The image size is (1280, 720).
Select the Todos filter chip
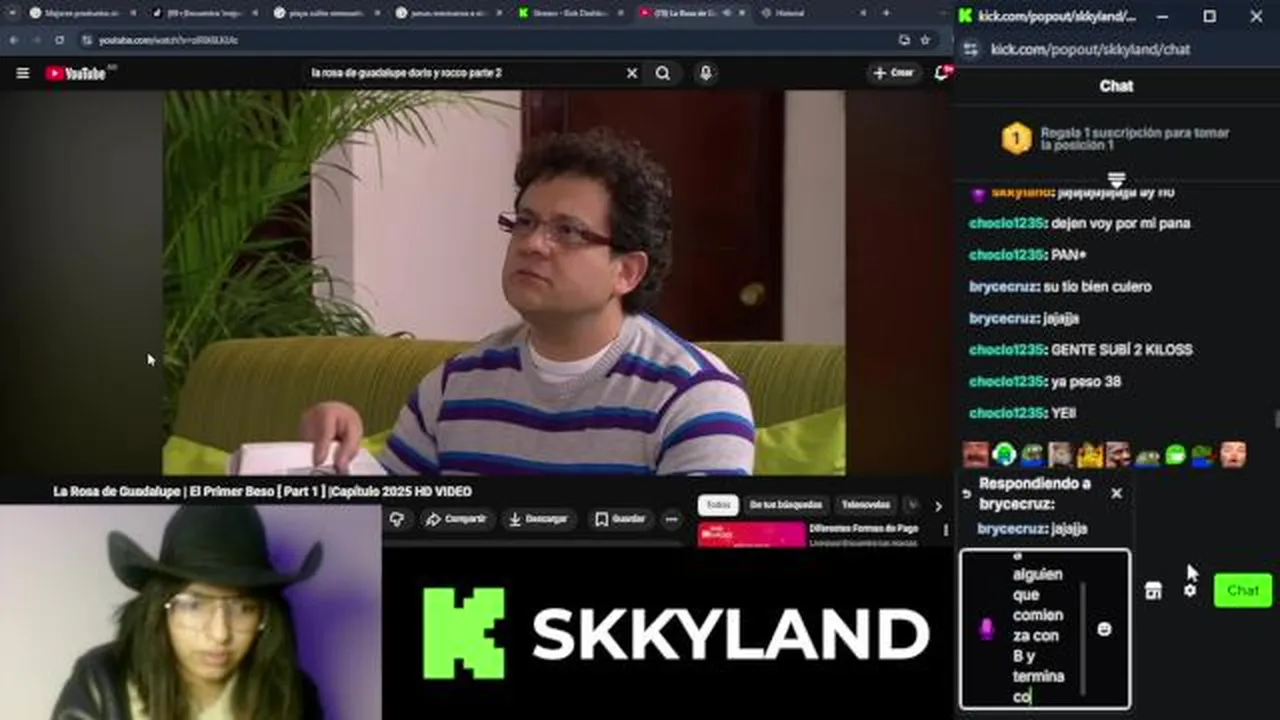[x=718, y=505]
